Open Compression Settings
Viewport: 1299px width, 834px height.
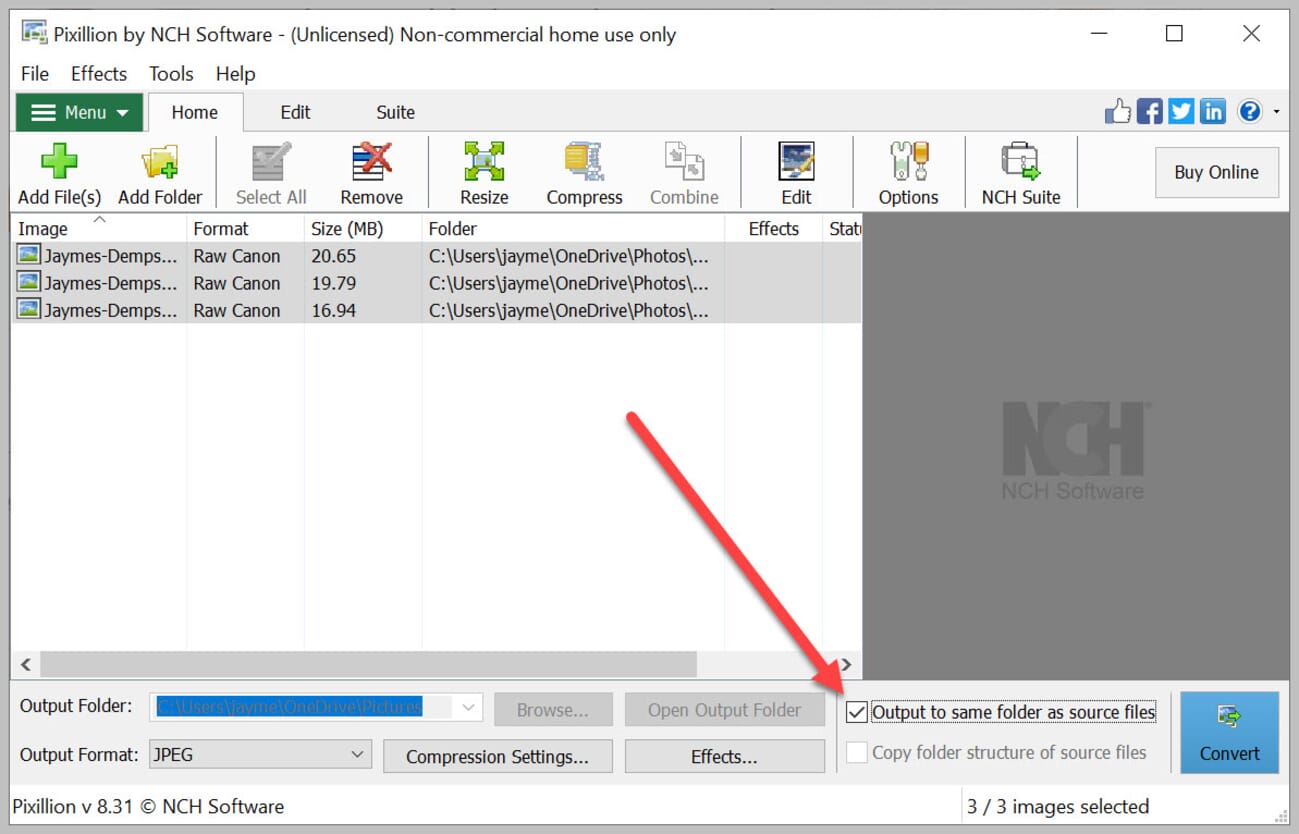[497, 756]
